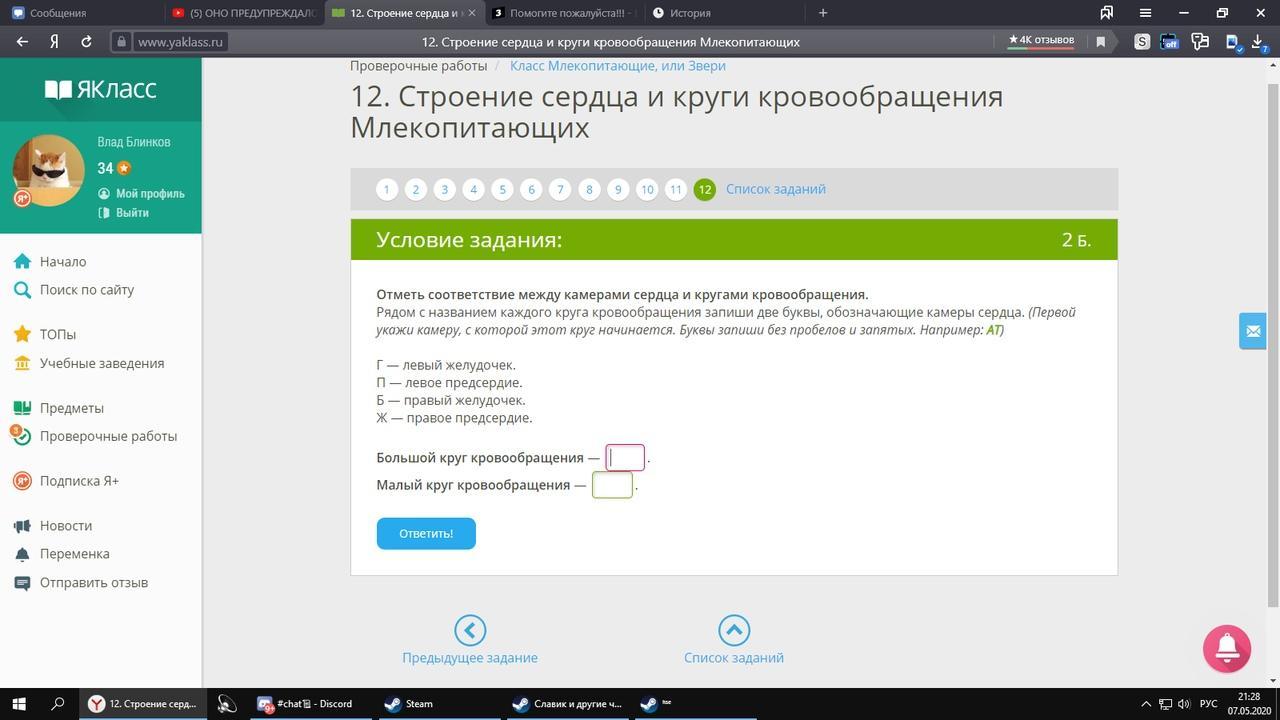Go to task number 5
The image size is (1280, 720).
point(503,189)
